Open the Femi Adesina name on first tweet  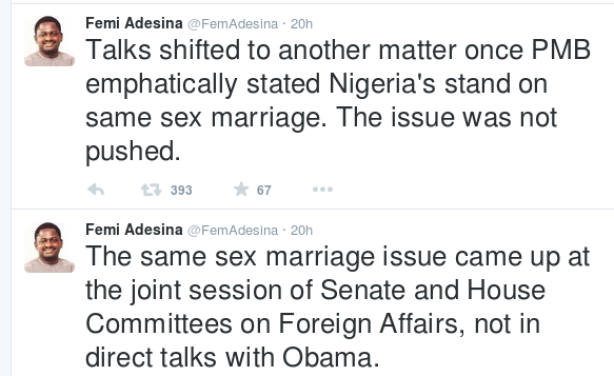(x=134, y=24)
